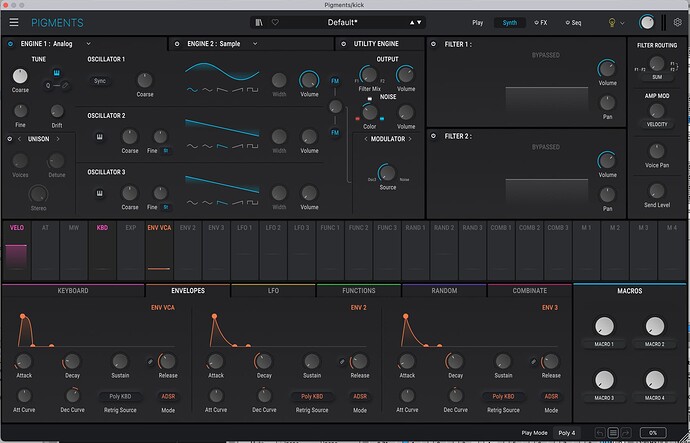Viewport: 690px width, 443px height.
Task: Toggle the Unison power button
Action: (10, 139)
